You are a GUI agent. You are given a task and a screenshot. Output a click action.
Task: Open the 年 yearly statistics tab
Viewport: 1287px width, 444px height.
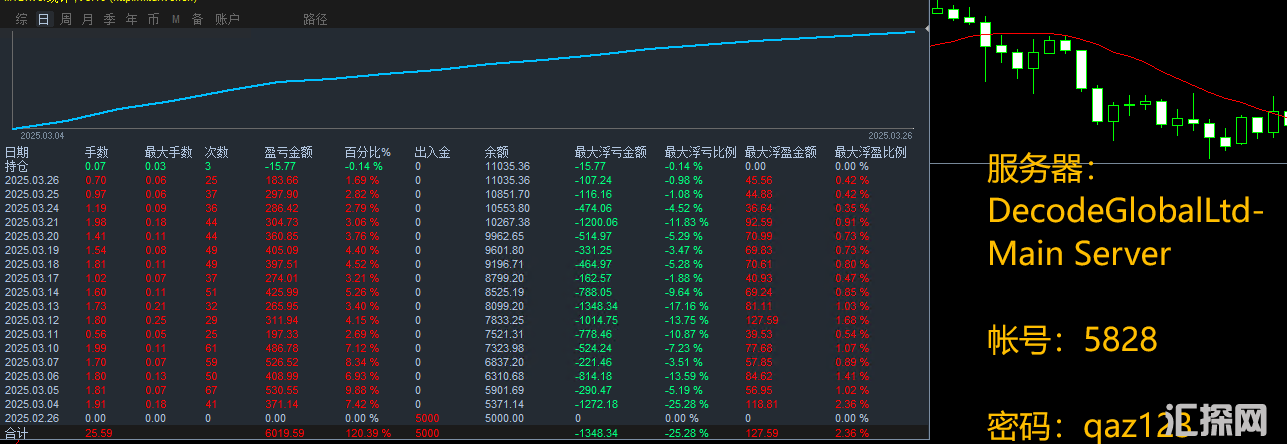point(131,19)
